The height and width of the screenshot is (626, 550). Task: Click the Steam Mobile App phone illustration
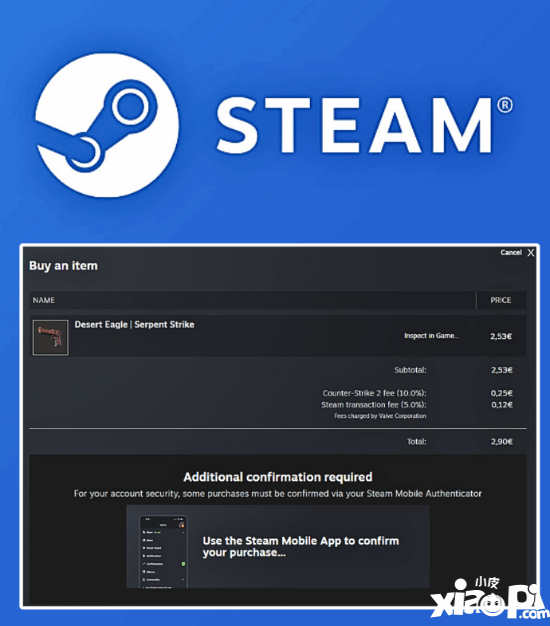click(163, 552)
